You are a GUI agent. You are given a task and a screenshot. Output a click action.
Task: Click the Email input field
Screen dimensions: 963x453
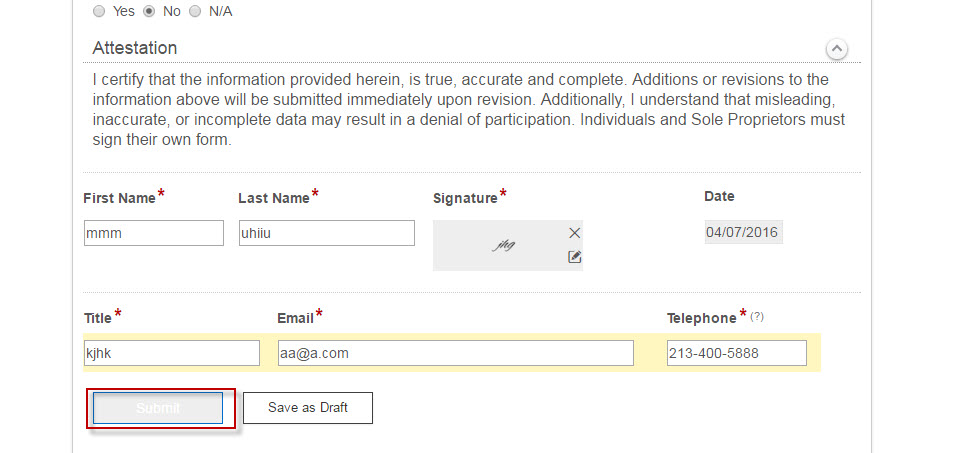pos(455,353)
